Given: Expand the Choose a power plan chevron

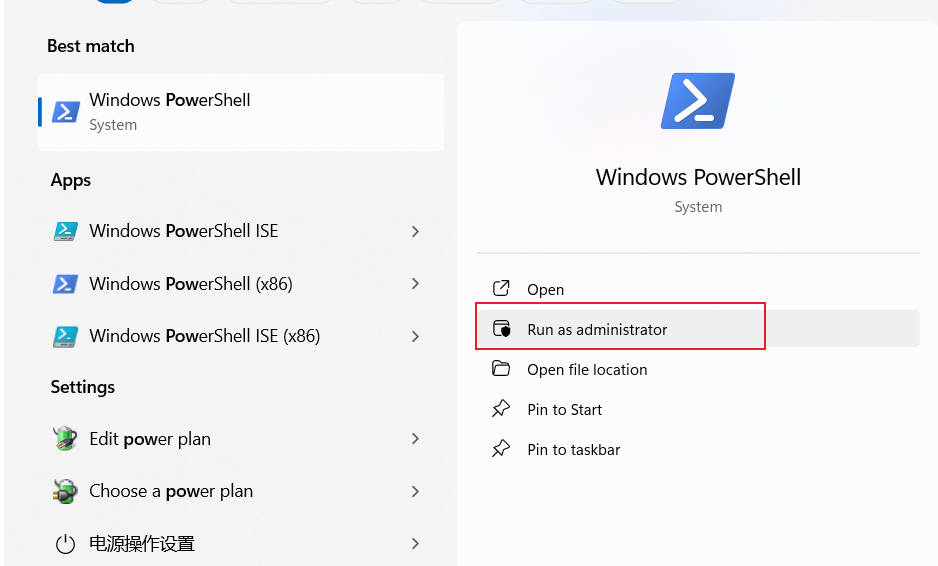Looking at the screenshot, I should [x=415, y=491].
